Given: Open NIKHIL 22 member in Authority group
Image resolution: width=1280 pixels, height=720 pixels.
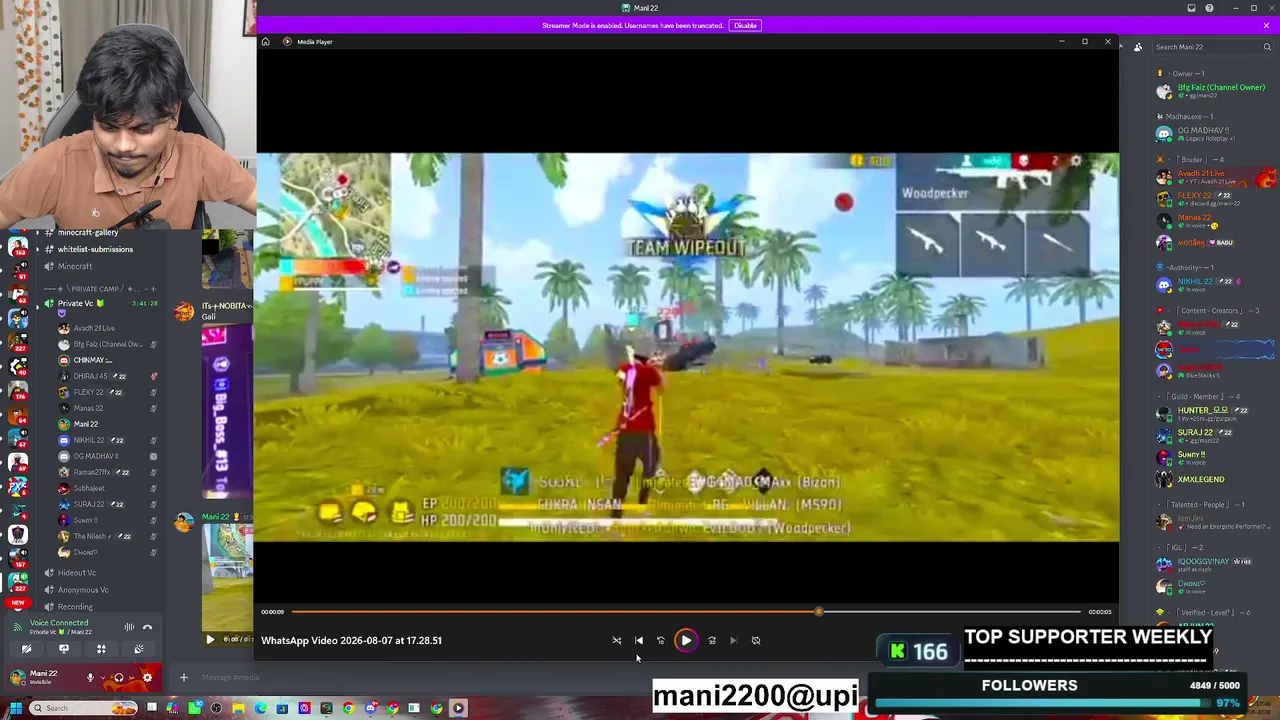Looking at the screenshot, I should point(1212,285).
